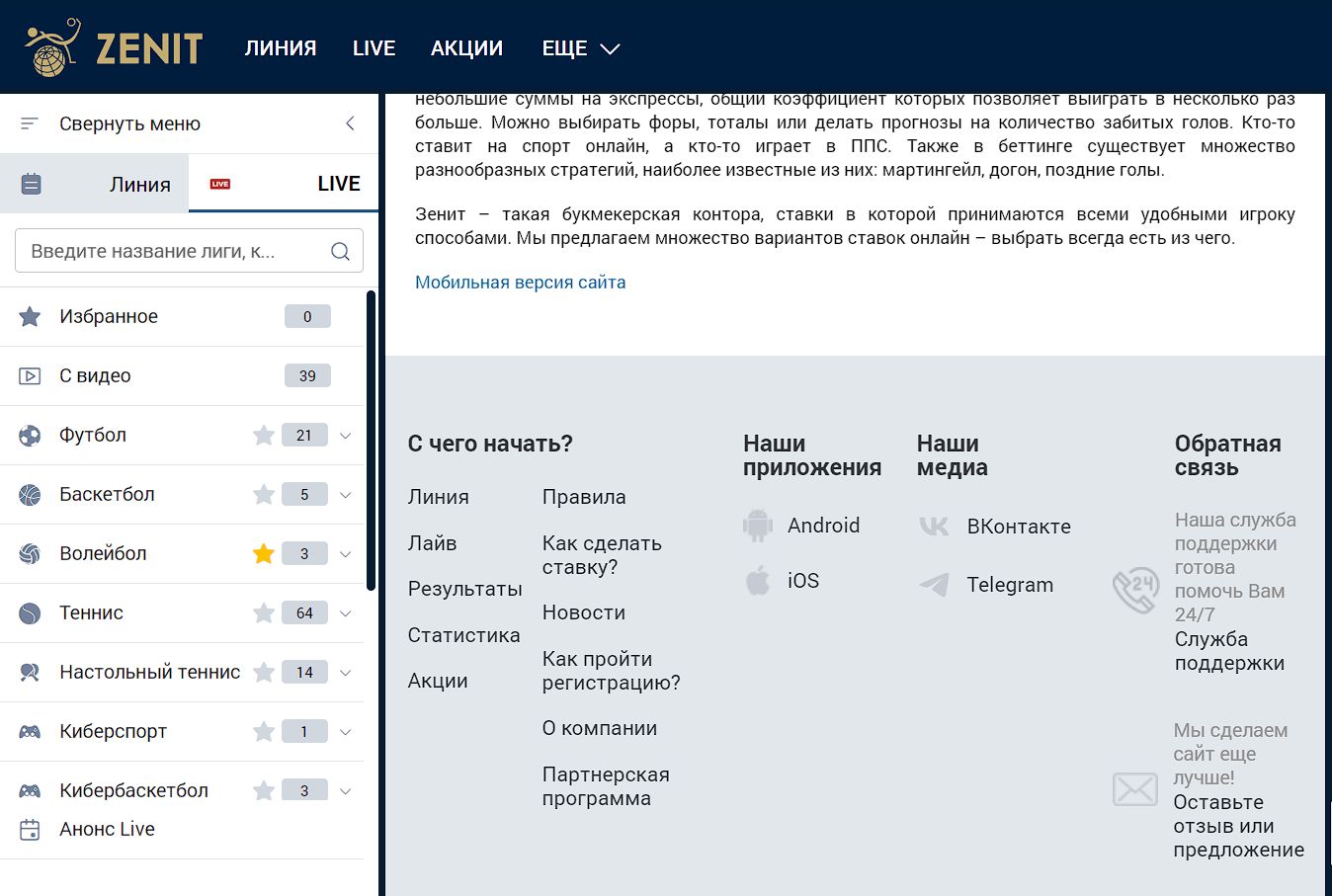This screenshot has height=896, width=1332.
Task: Click the Анонс Live calendar icon
Action: tap(30, 829)
